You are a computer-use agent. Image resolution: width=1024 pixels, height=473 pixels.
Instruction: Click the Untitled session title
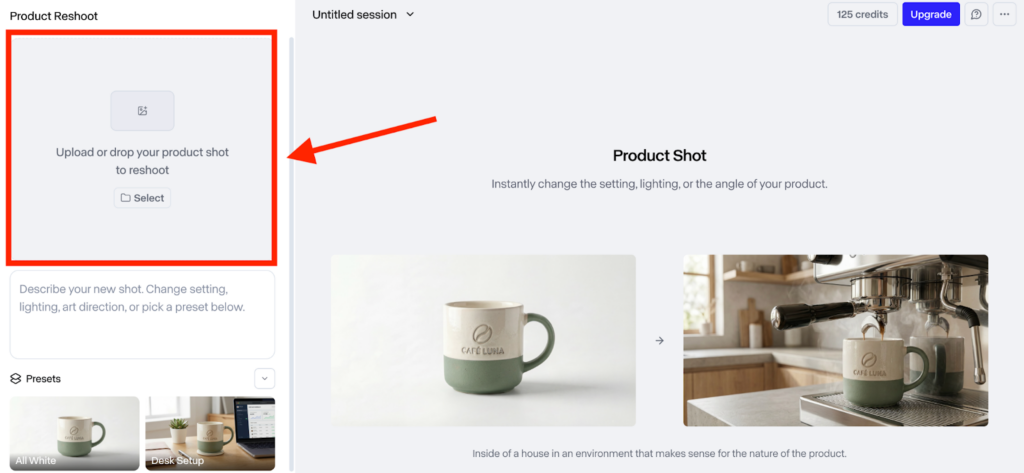[x=354, y=14]
